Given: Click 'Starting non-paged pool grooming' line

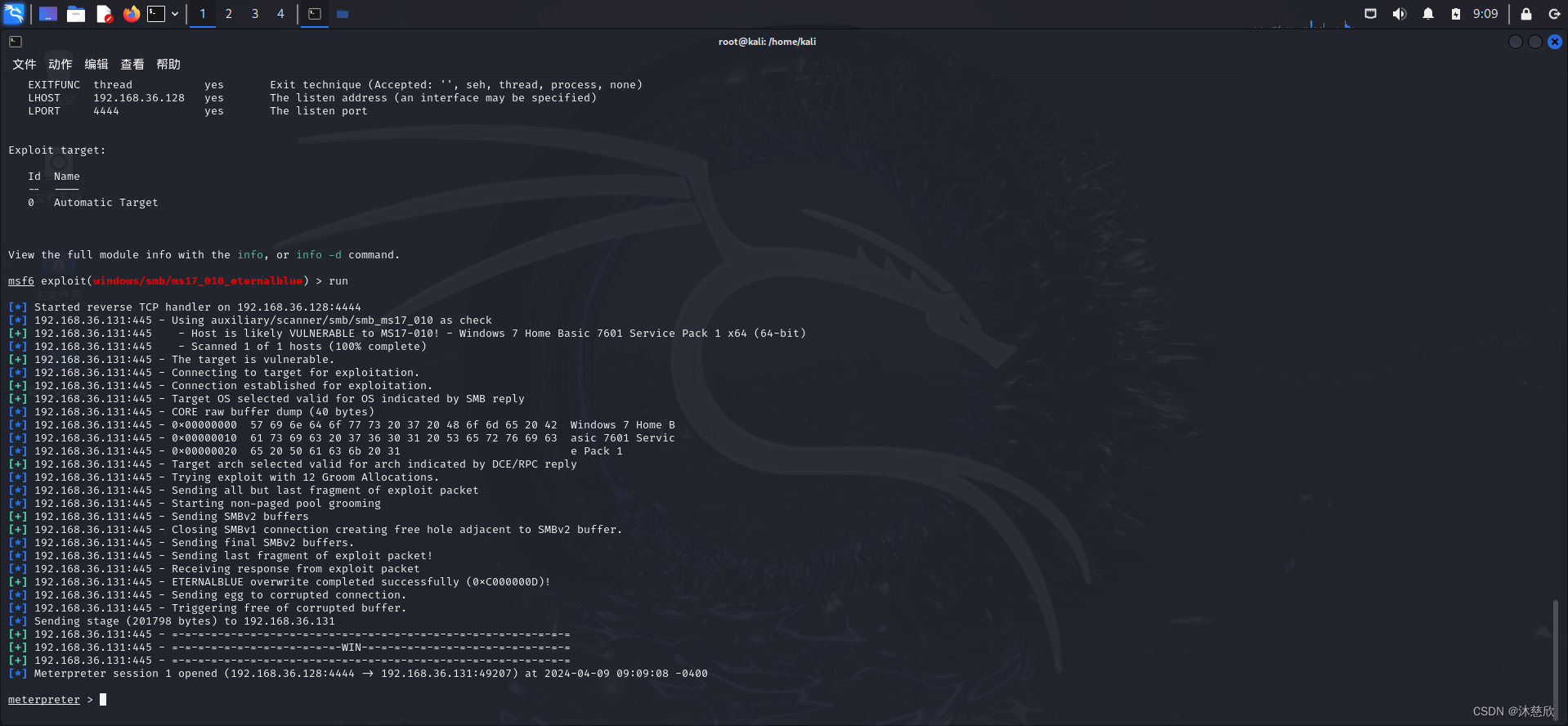Looking at the screenshot, I should [195, 504].
